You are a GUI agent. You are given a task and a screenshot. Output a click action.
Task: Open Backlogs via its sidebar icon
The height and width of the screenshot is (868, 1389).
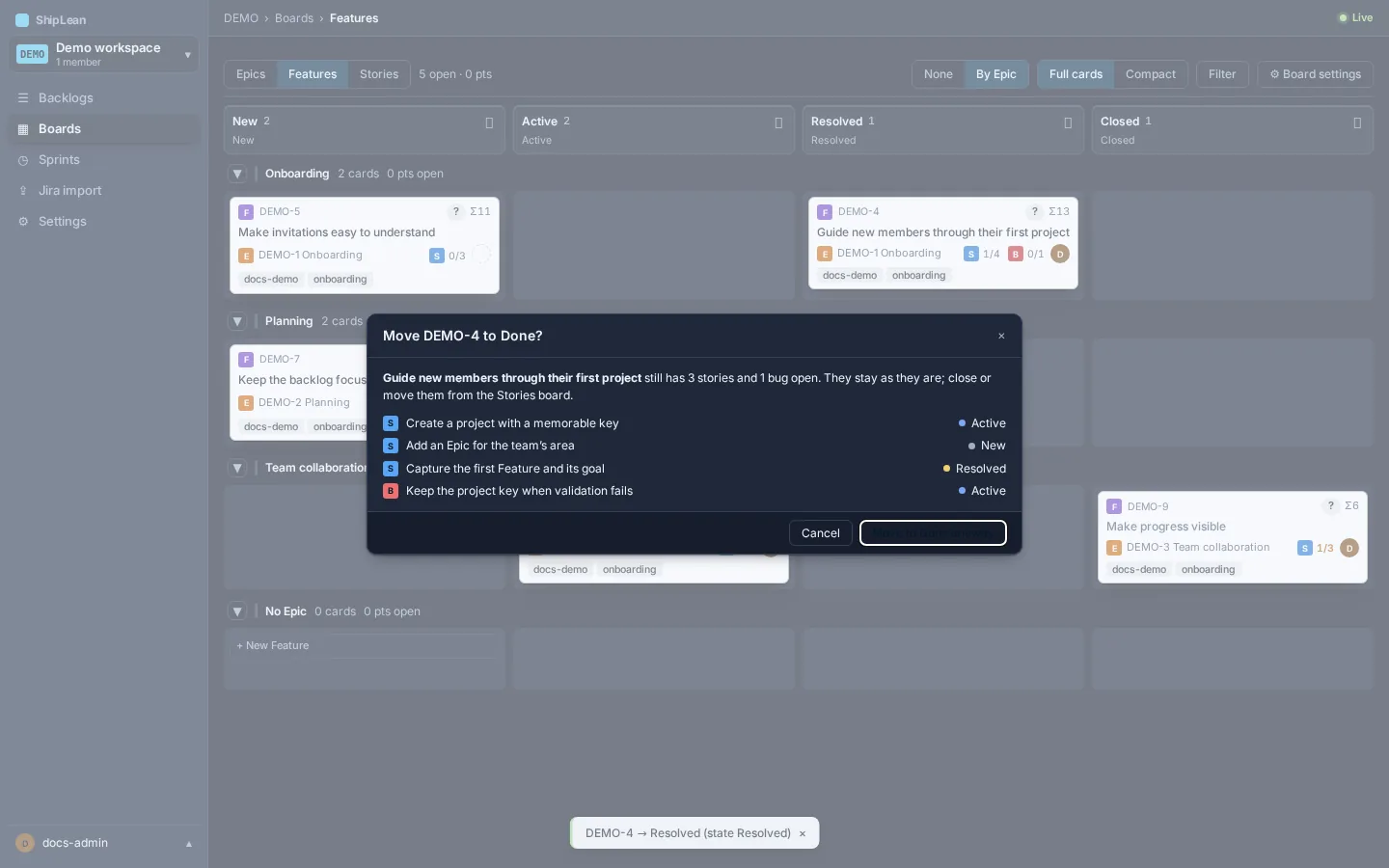pos(23,98)
